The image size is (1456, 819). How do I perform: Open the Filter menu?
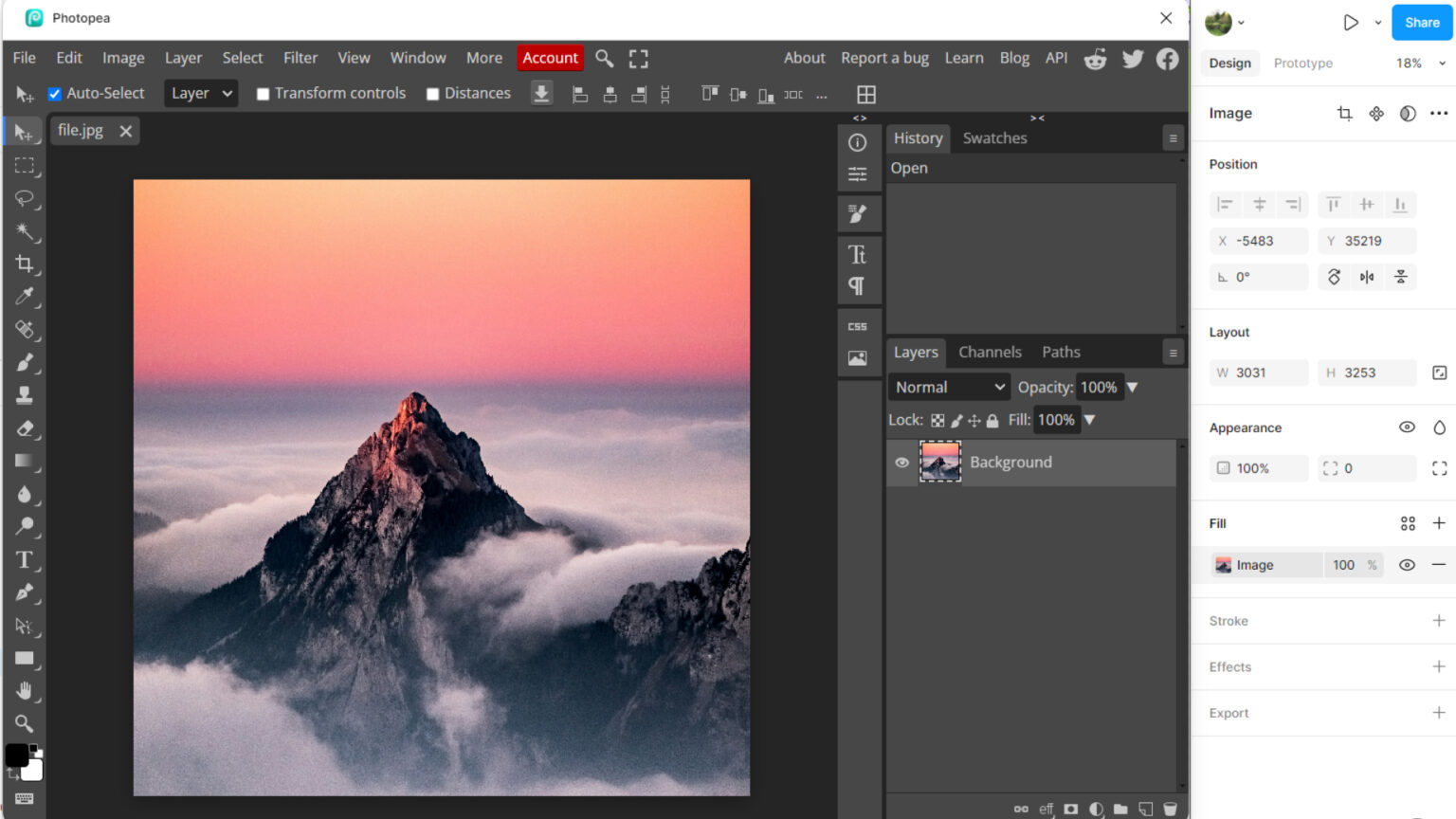click(x=300, y=58)
